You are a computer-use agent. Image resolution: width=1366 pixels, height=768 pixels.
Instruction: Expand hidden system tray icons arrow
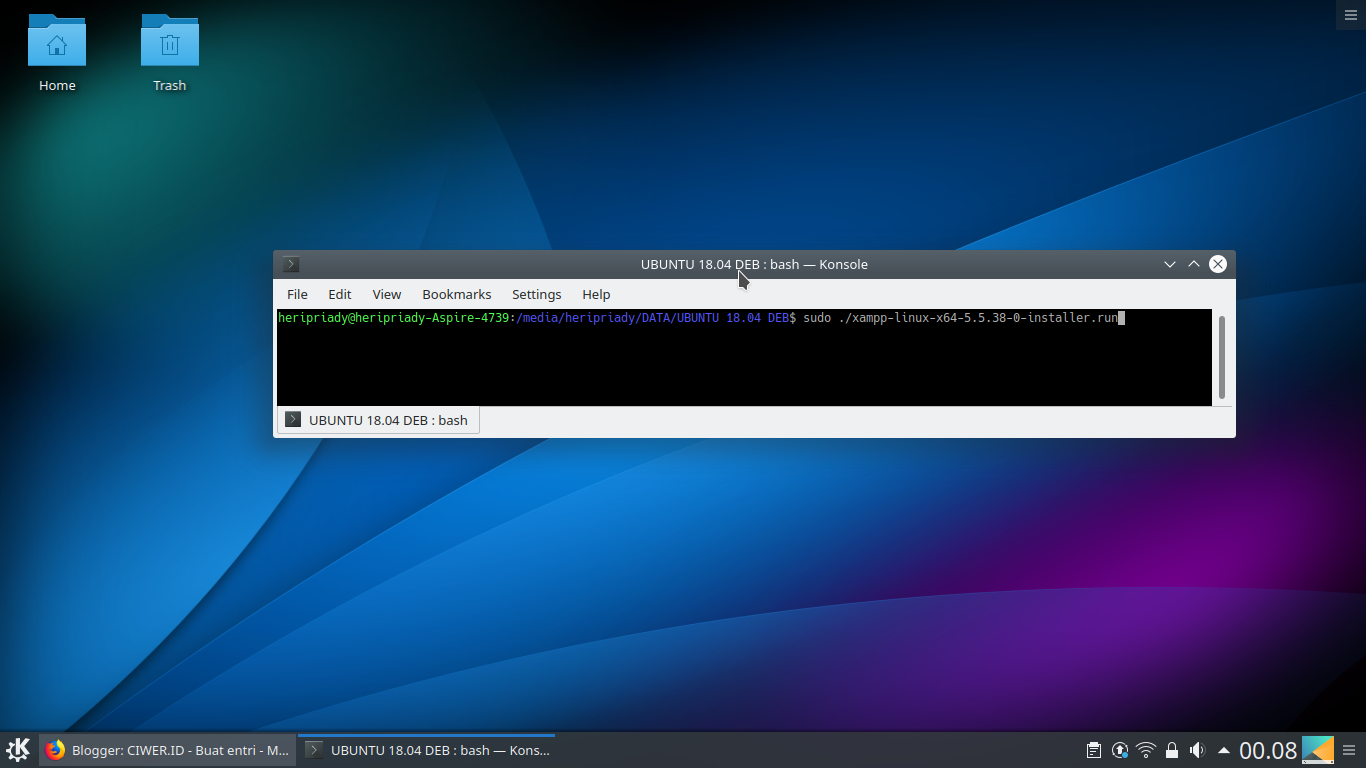(x=1223, y=750)
